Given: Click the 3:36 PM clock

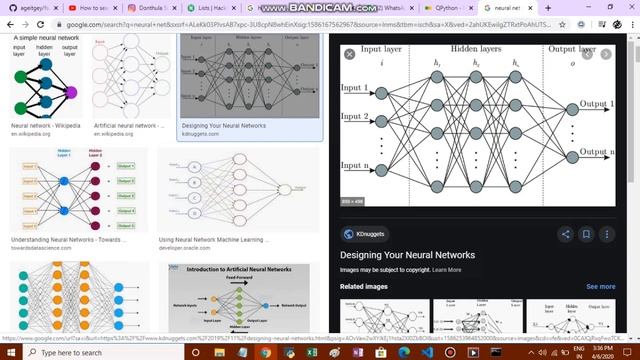Looking at the screenshot, I should [x=602, y=349].
